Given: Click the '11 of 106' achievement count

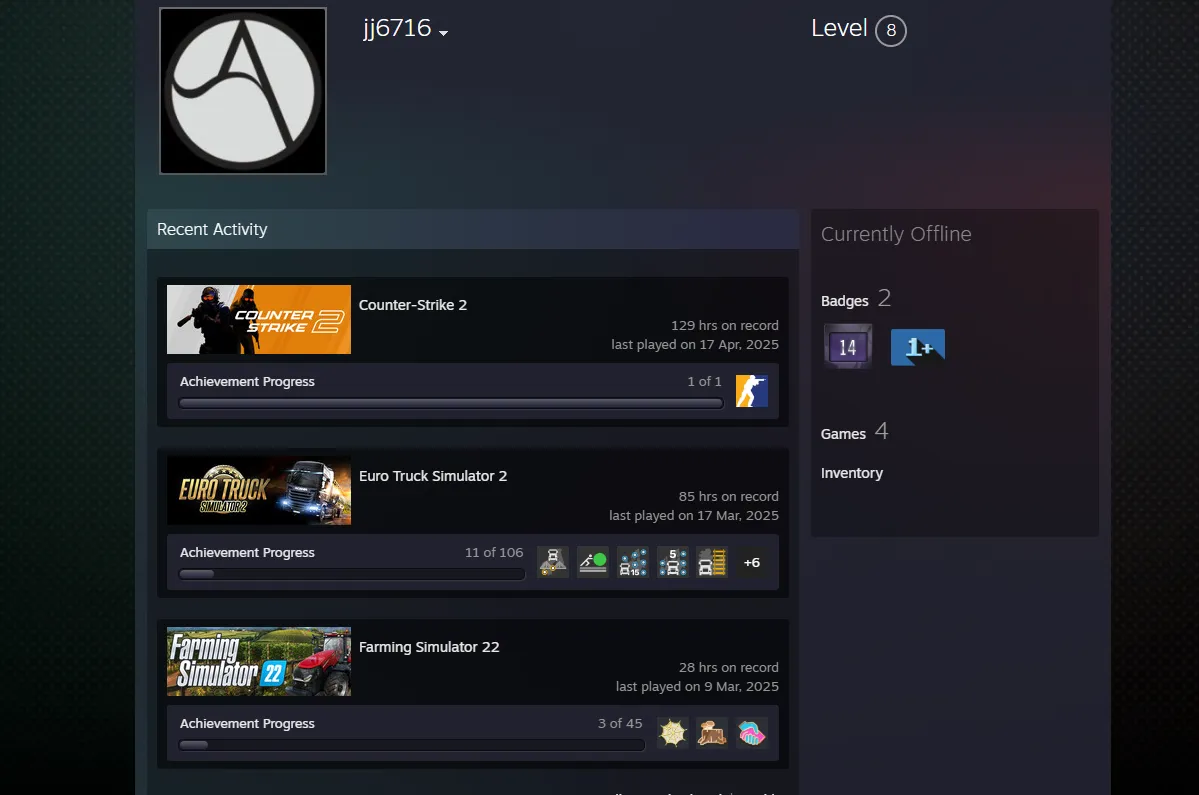Looking at the screenshot, I should tap(494, 553).
